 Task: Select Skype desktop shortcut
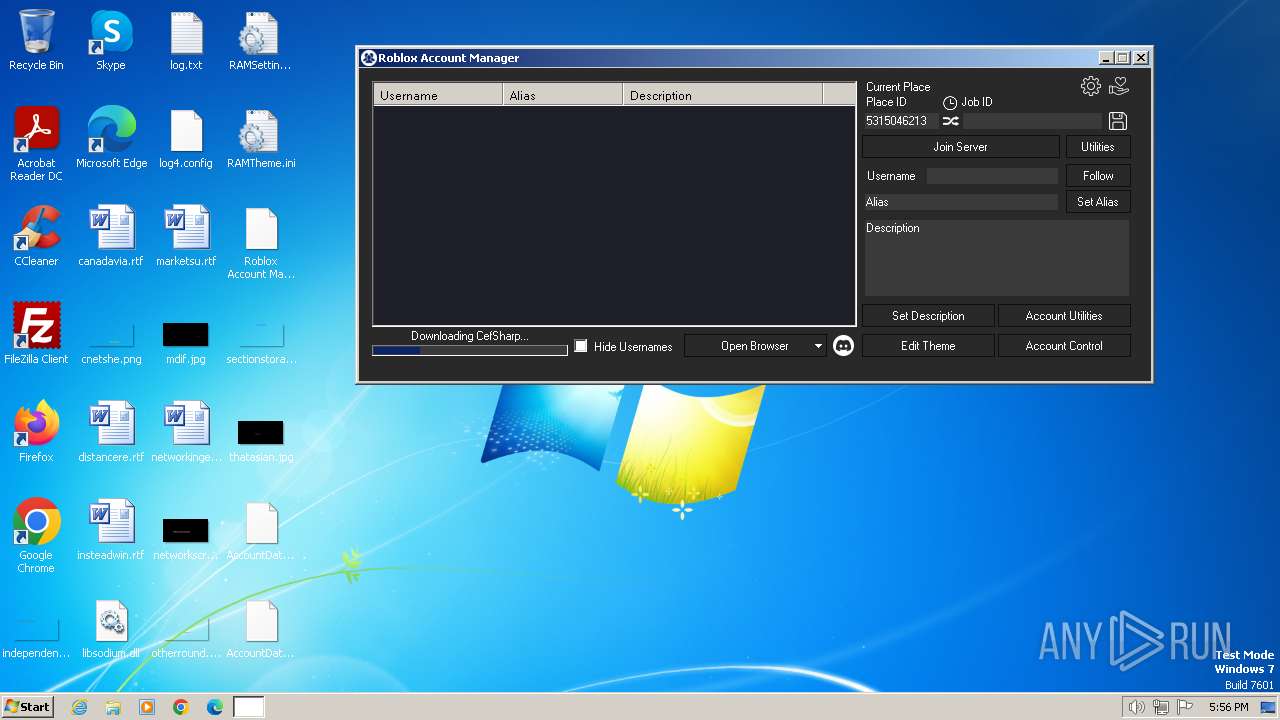(x=111, y=41)
